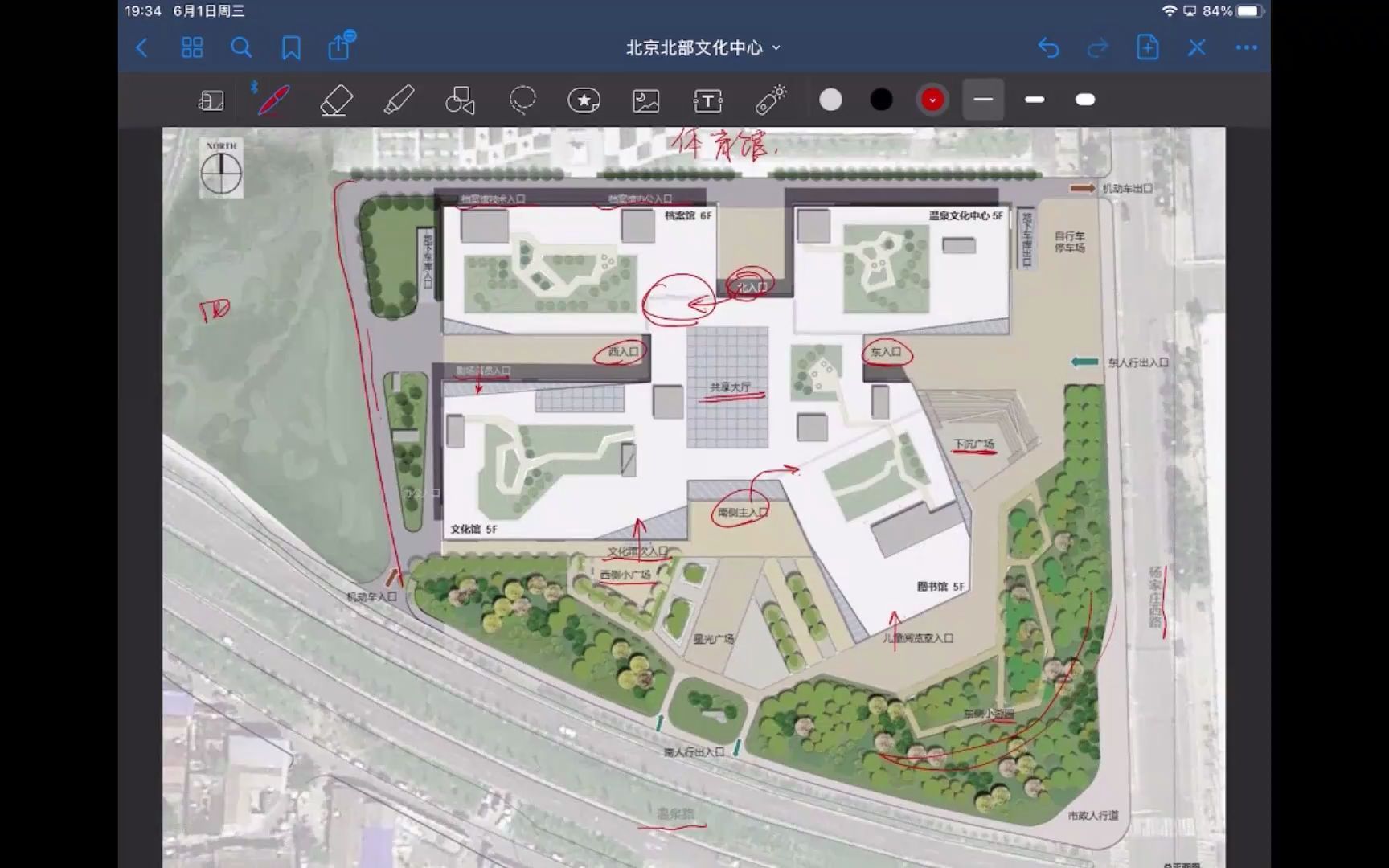Image resolution: width=1389 pixels, height=868 pixels.
Task: Select the Laser pointer tool
Action: (x=771, y=100)
